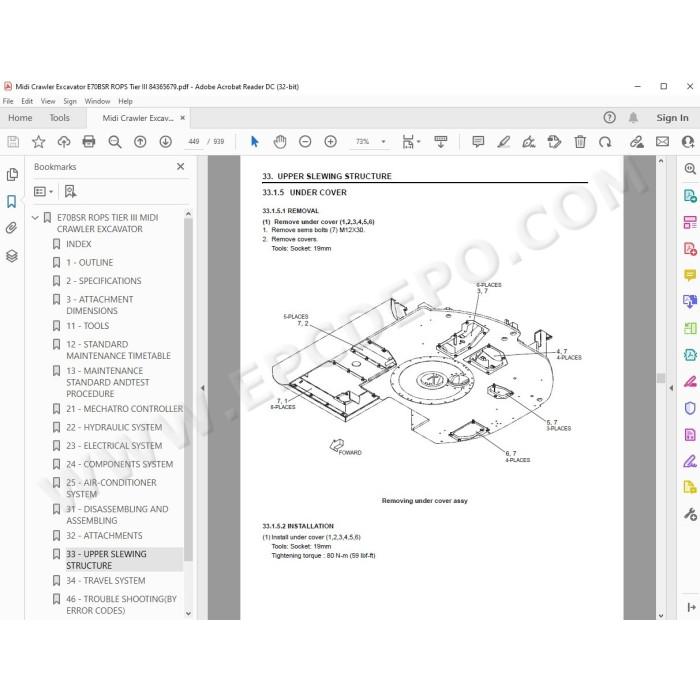Jump to 11 - TOOLS bookmark
The image size is (700, 700).
click(x=88, y=326)
